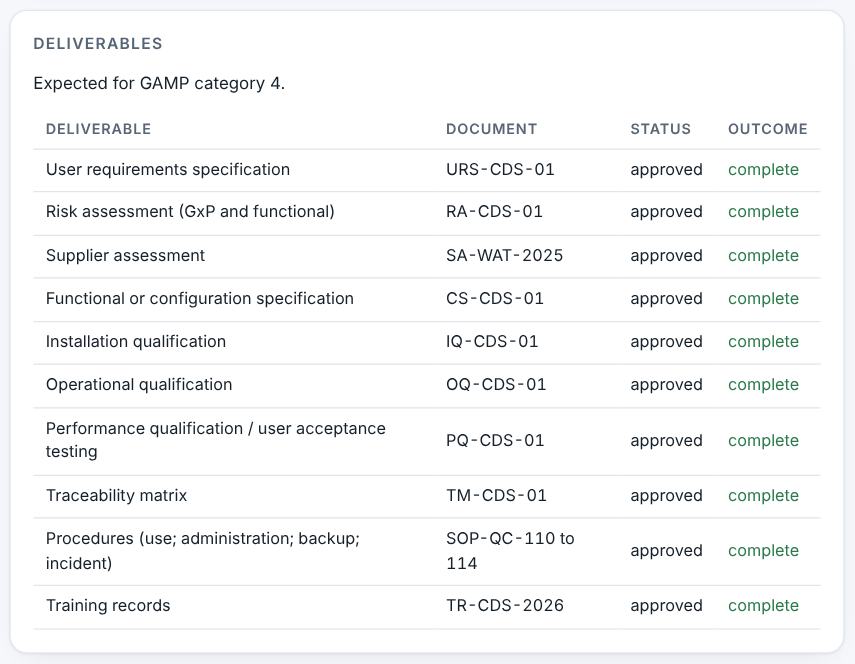Click 'approved' status in CS-CDS-01 row
Screen dimensions: 855x664
point(666,299)
